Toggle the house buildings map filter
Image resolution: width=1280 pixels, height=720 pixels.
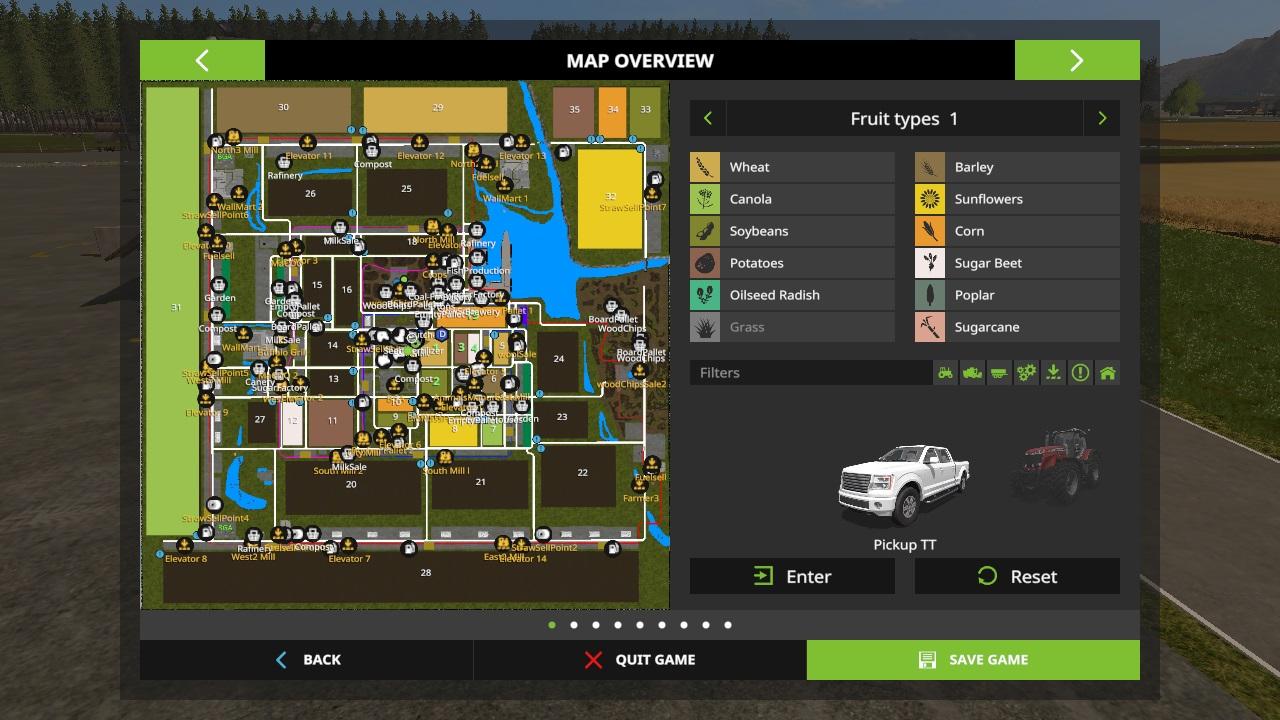[1107, 373]
